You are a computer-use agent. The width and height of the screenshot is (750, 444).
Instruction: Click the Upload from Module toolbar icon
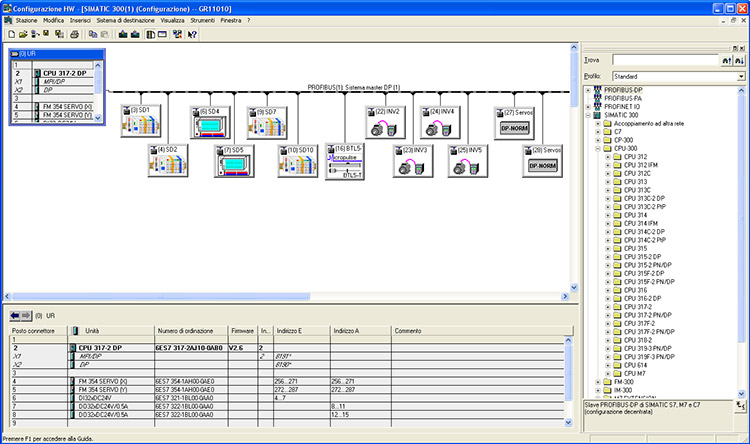[135, 34]
